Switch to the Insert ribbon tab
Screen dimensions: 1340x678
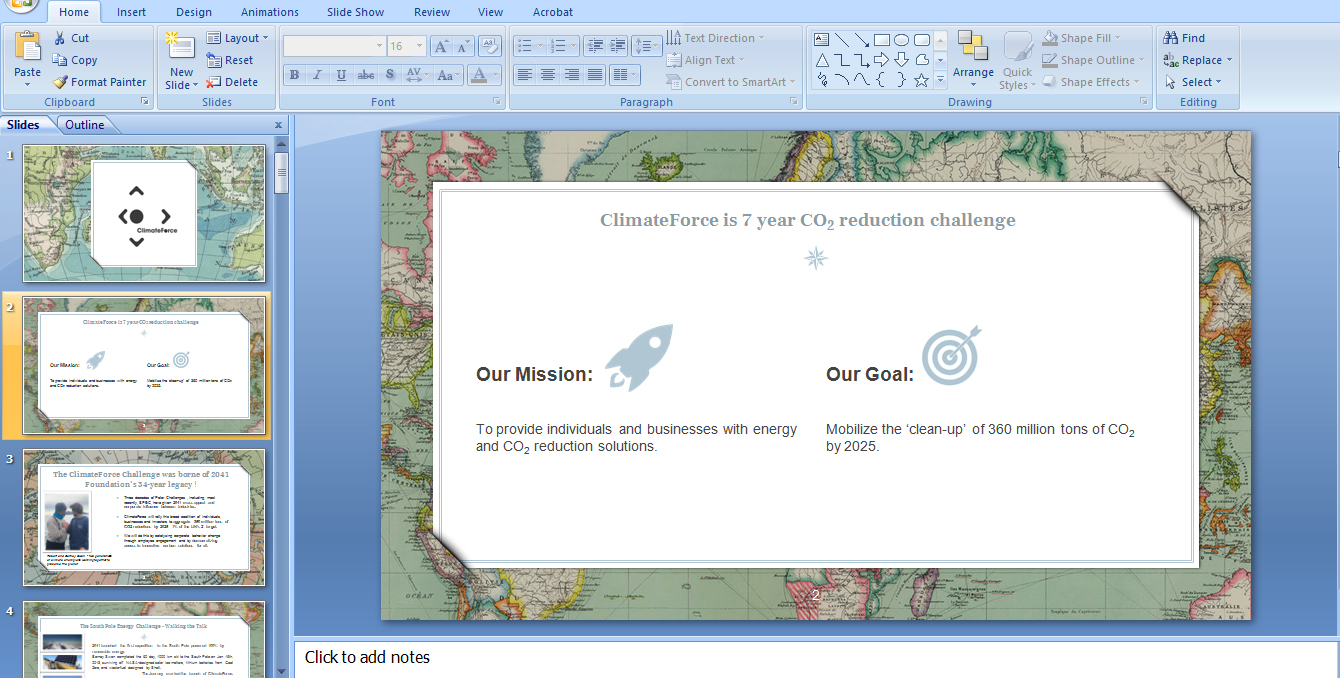131,12
